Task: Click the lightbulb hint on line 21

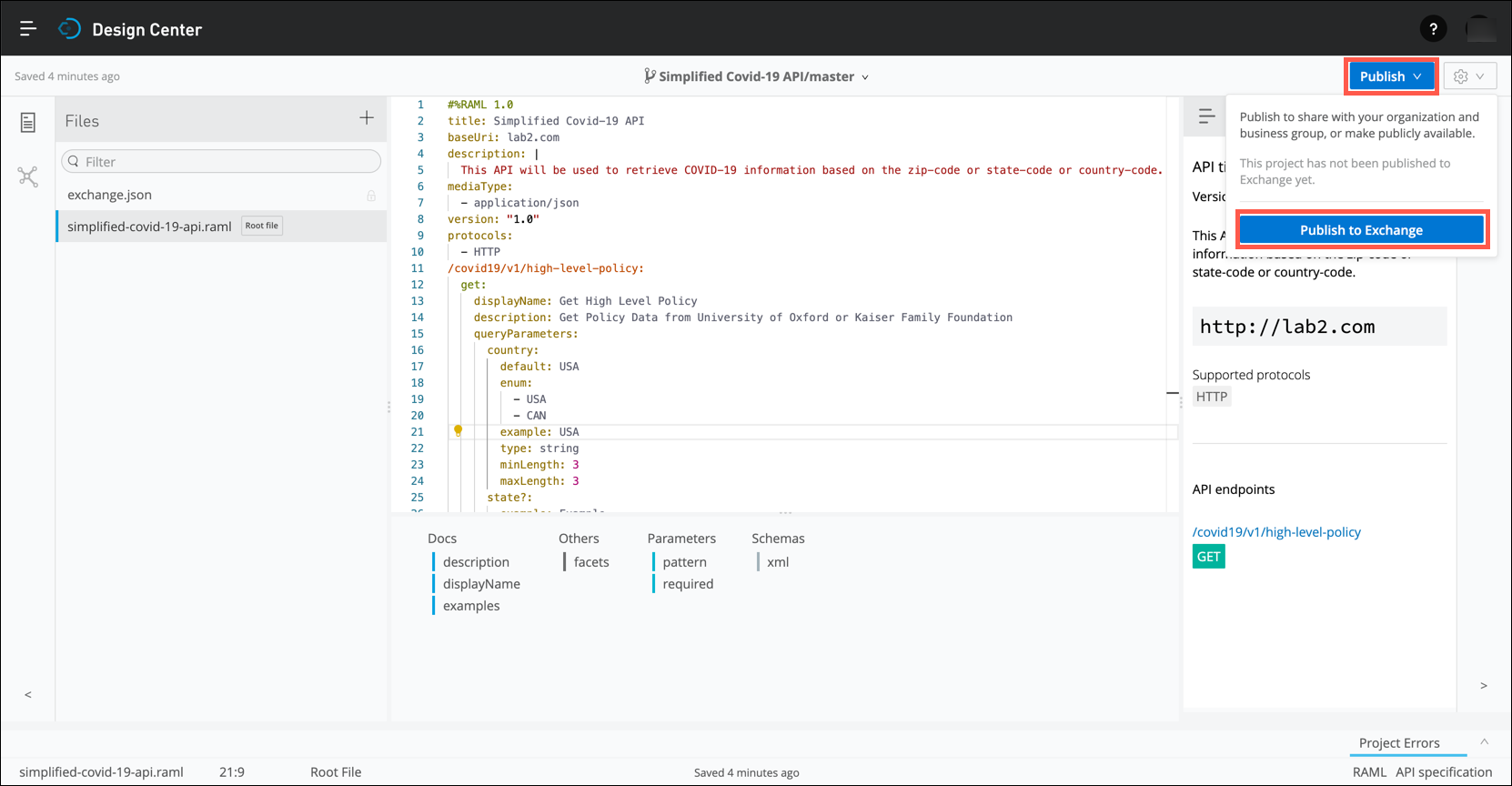Action: tap(458, 431)
